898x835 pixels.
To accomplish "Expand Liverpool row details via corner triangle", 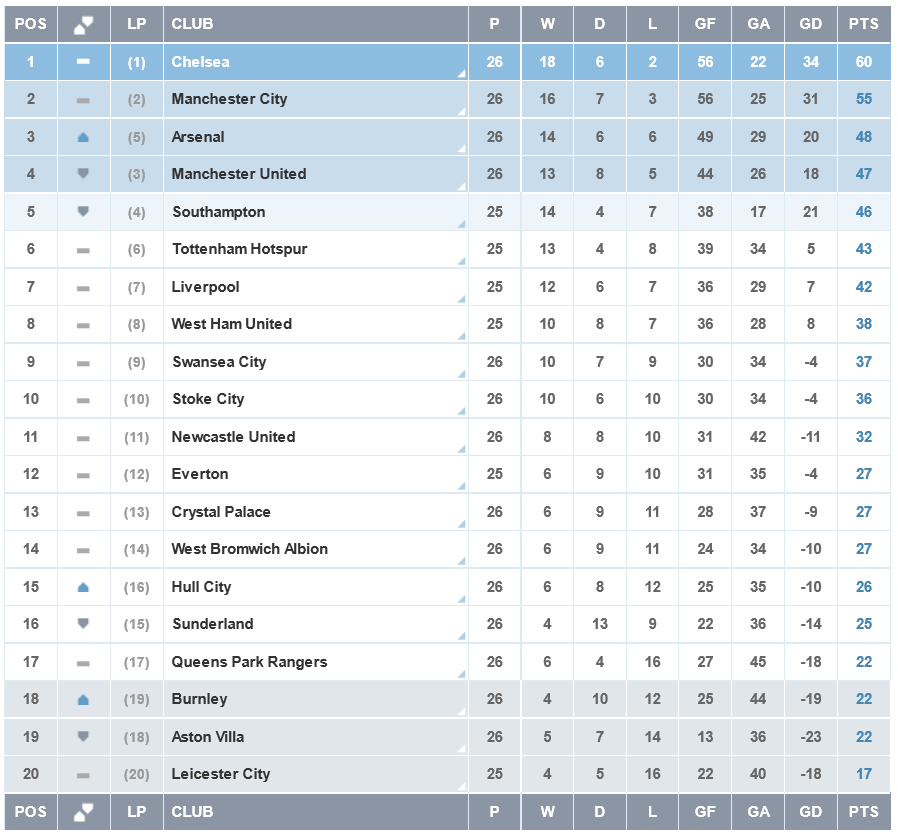I will (x=462, y=299).
